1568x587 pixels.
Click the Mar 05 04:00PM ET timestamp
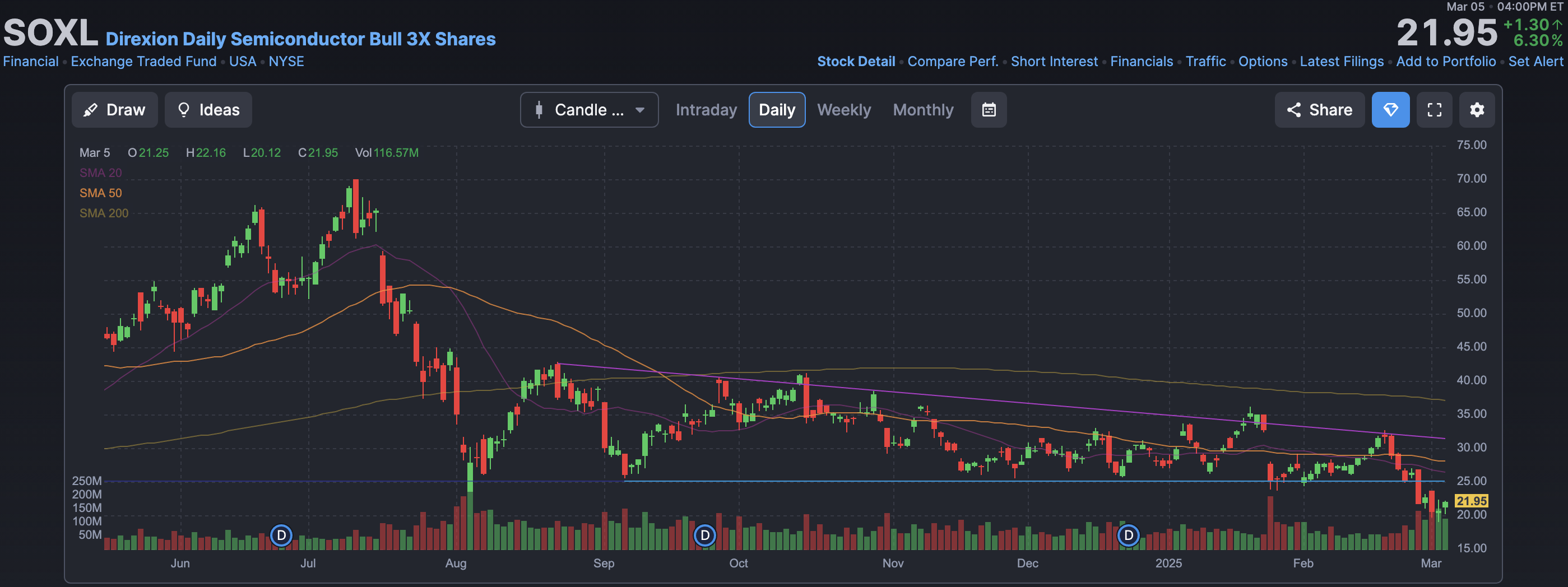pos(1504,7)
